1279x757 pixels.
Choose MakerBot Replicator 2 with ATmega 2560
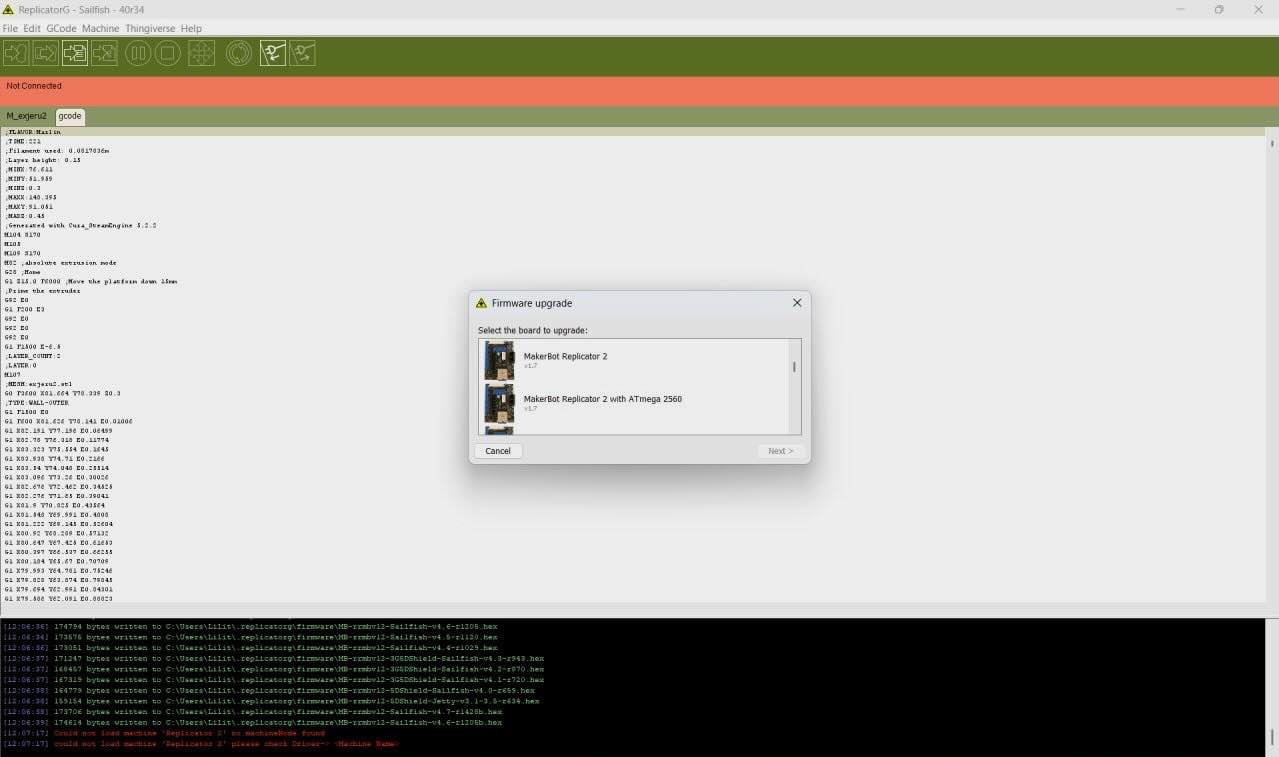602,399
